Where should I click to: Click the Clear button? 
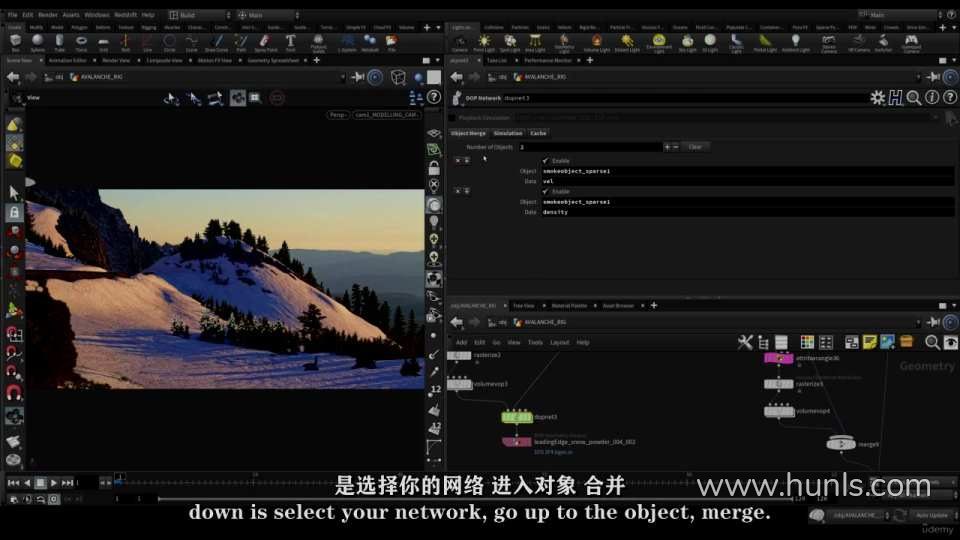[x=695, y=147]
